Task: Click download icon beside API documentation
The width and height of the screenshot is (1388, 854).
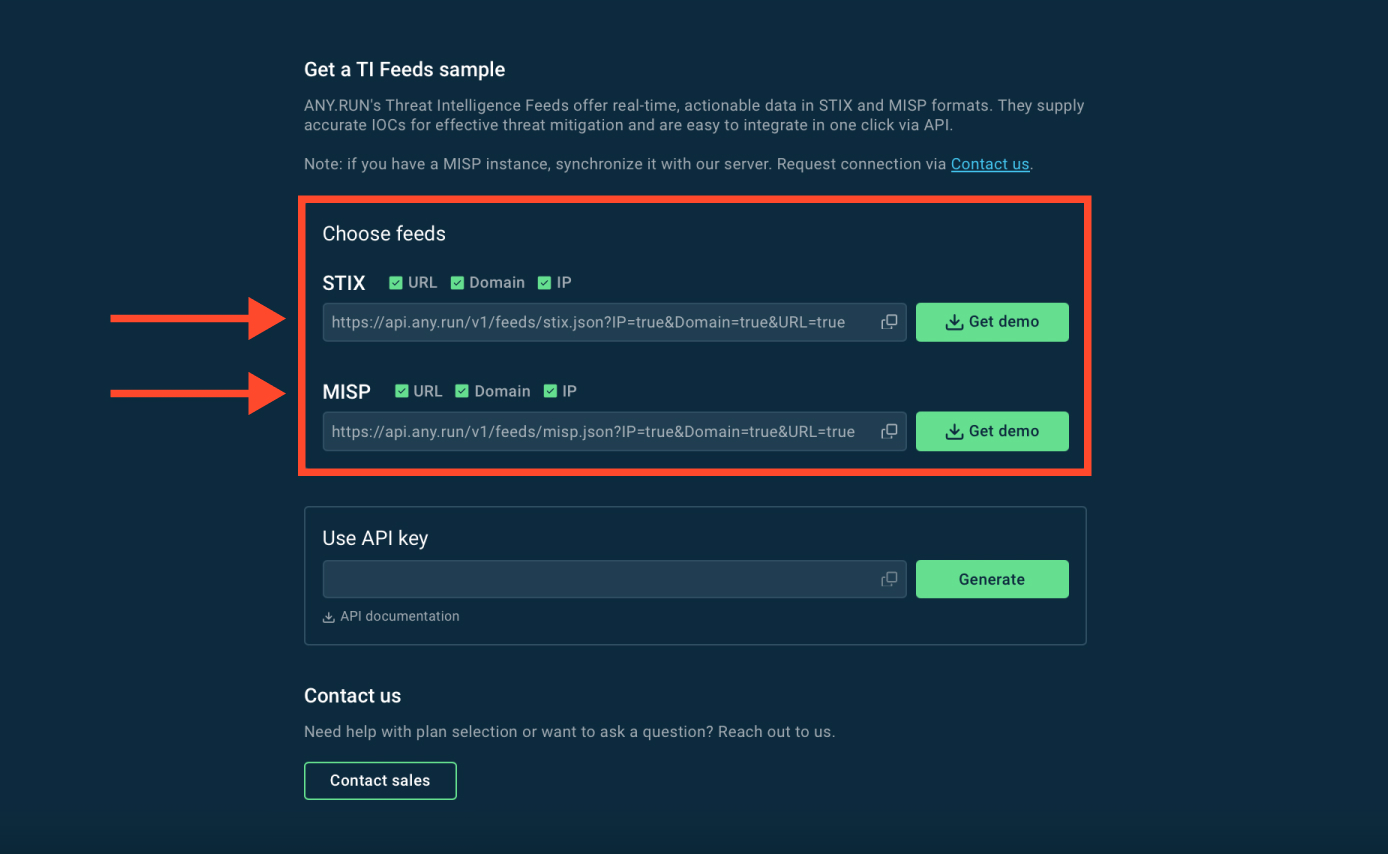Action: coord(328,617)
